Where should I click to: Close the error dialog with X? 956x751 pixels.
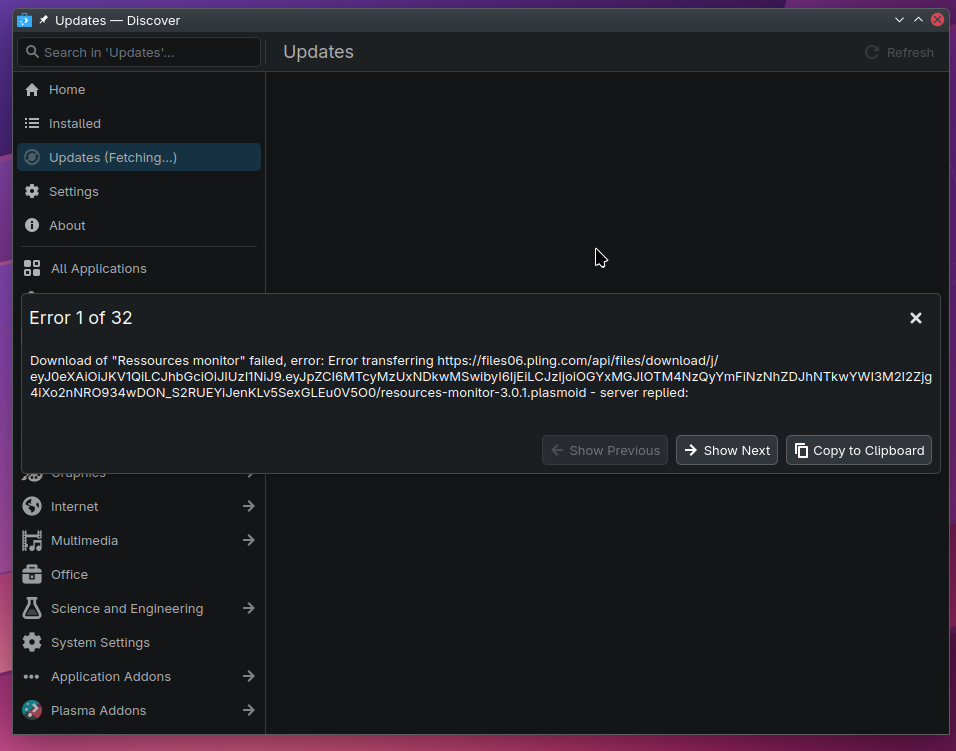pyautogui.click(x=916, y=318)
